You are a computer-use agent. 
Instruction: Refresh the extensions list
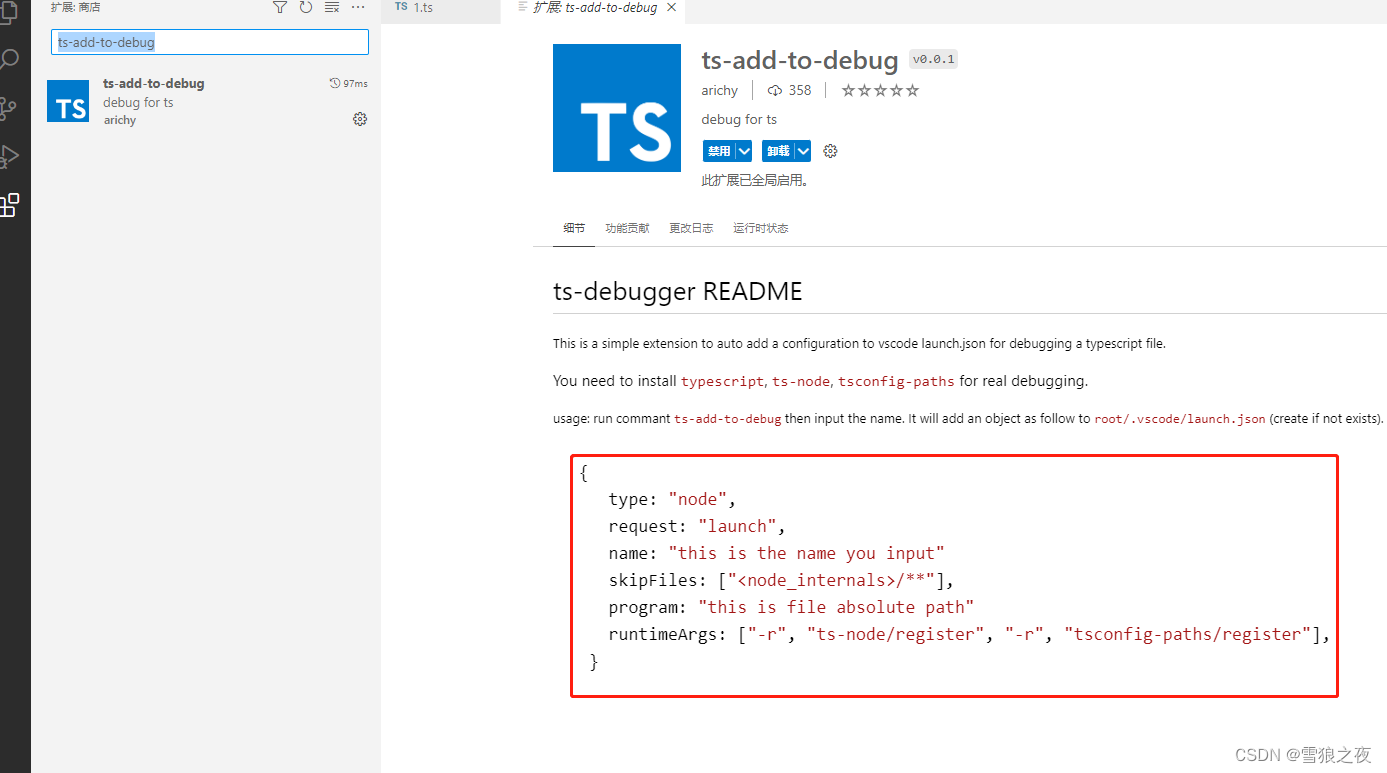tap(306, 7)
